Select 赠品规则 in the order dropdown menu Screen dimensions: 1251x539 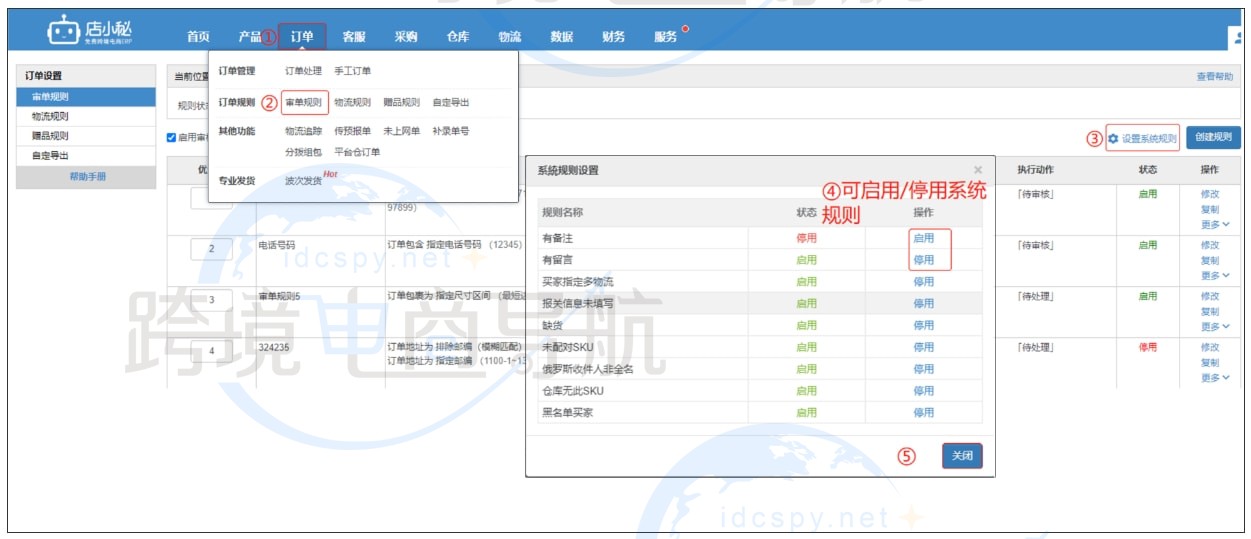click(401, 102)
